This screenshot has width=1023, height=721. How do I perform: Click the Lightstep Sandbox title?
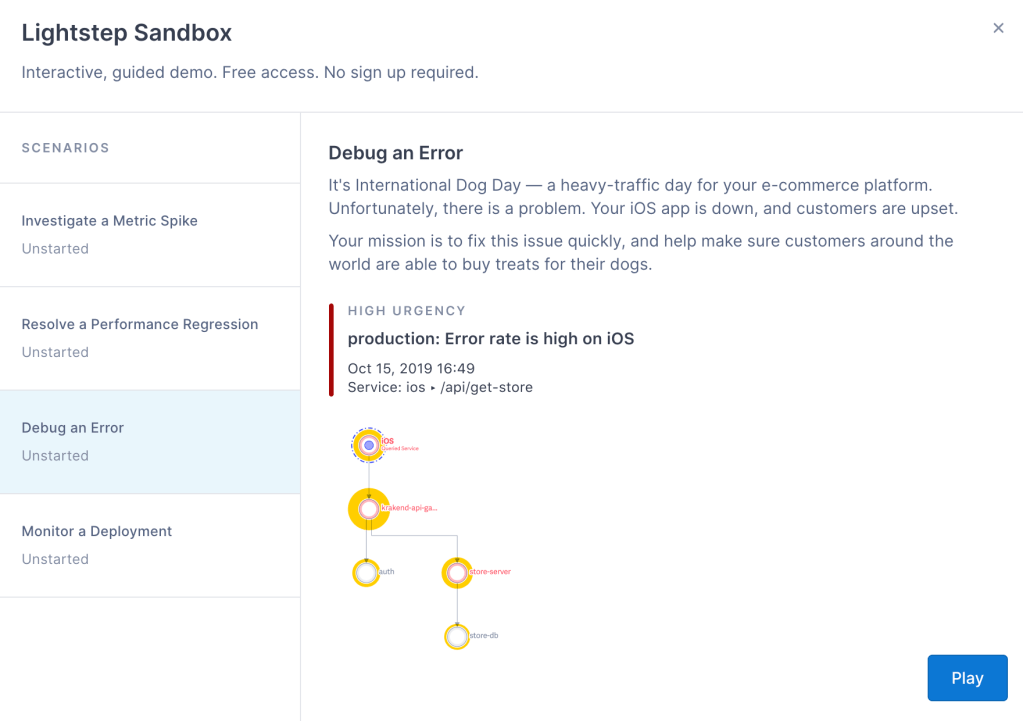tap(127, 33)
